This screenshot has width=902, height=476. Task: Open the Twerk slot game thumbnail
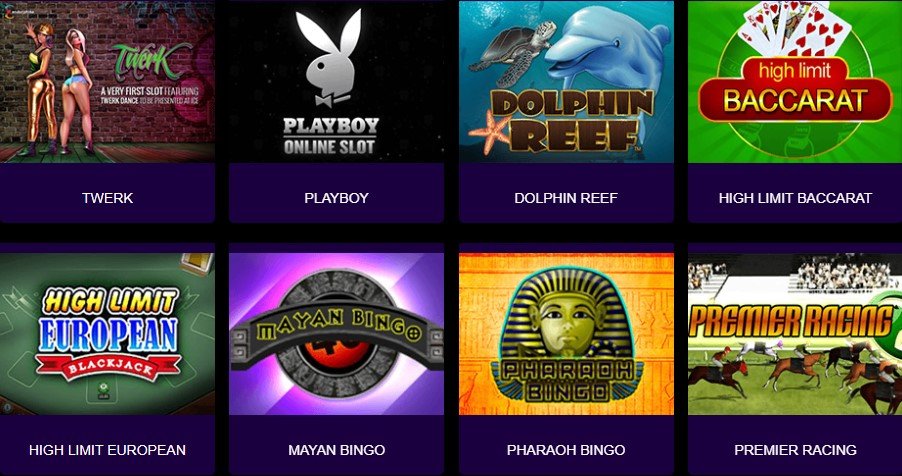(107, 81)
